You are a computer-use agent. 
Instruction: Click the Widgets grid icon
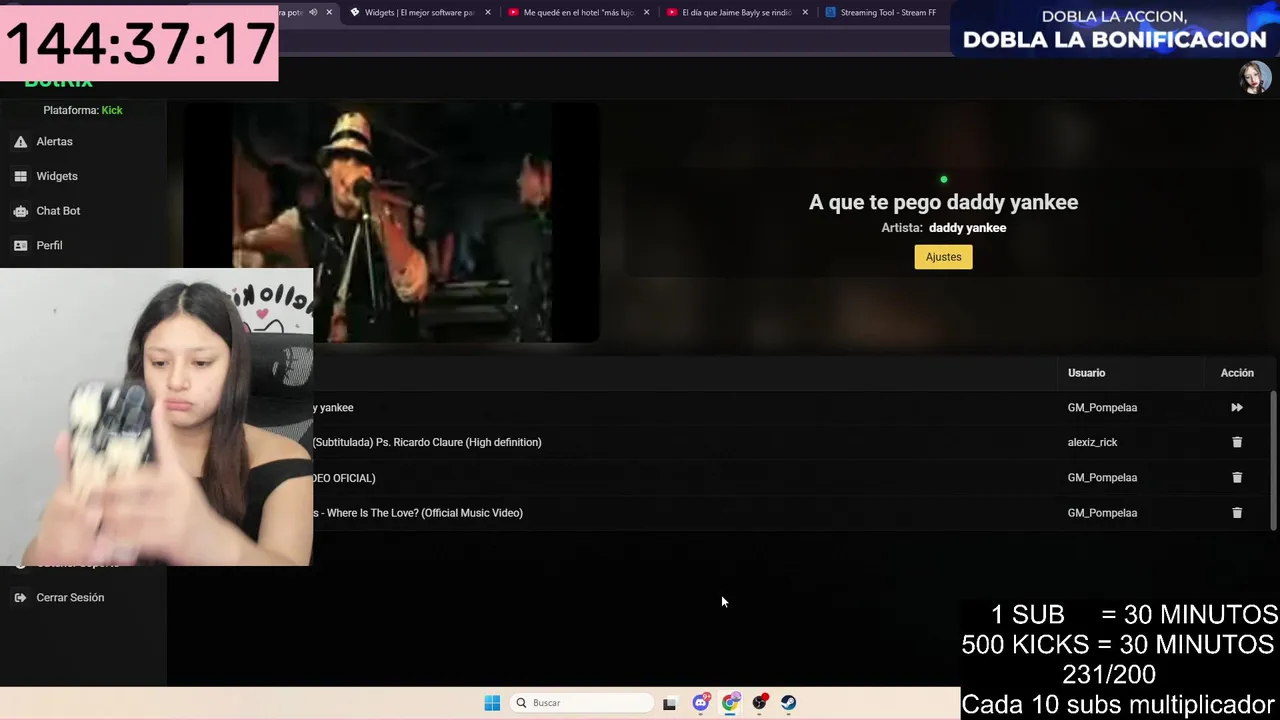tap(20, 176)
